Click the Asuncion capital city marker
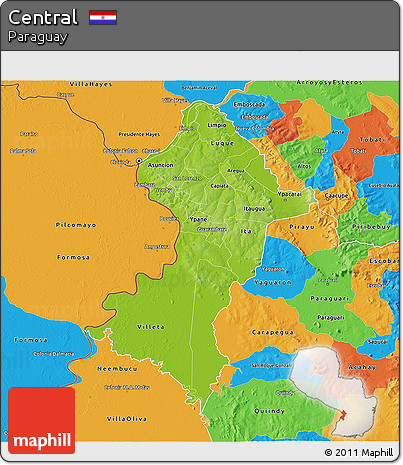The height and width of the screenshot is (465, 403). pyautogui.click(x=139, y=161)
